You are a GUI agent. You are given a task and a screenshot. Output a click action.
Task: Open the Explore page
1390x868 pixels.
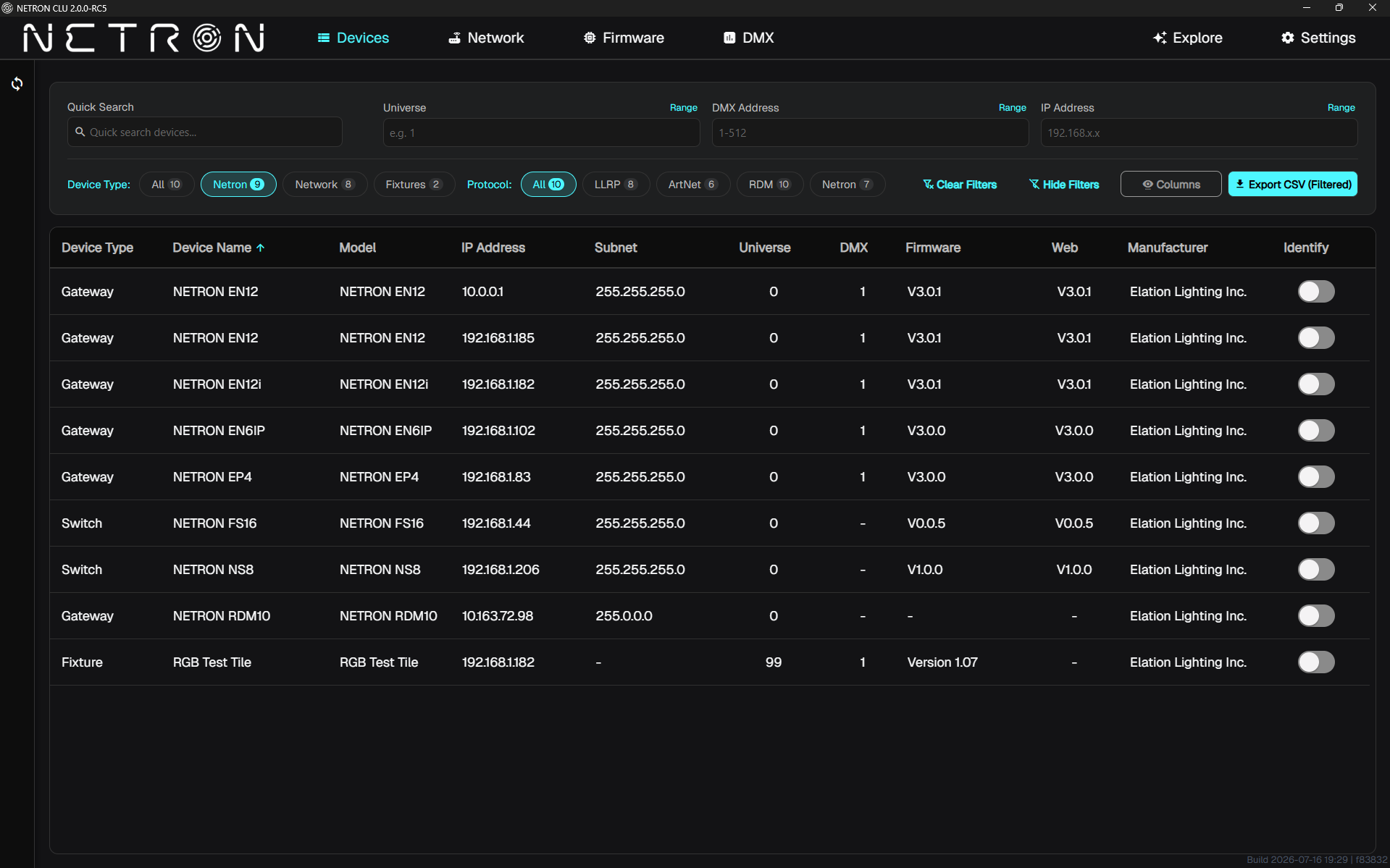click(x=1188, y=38)
